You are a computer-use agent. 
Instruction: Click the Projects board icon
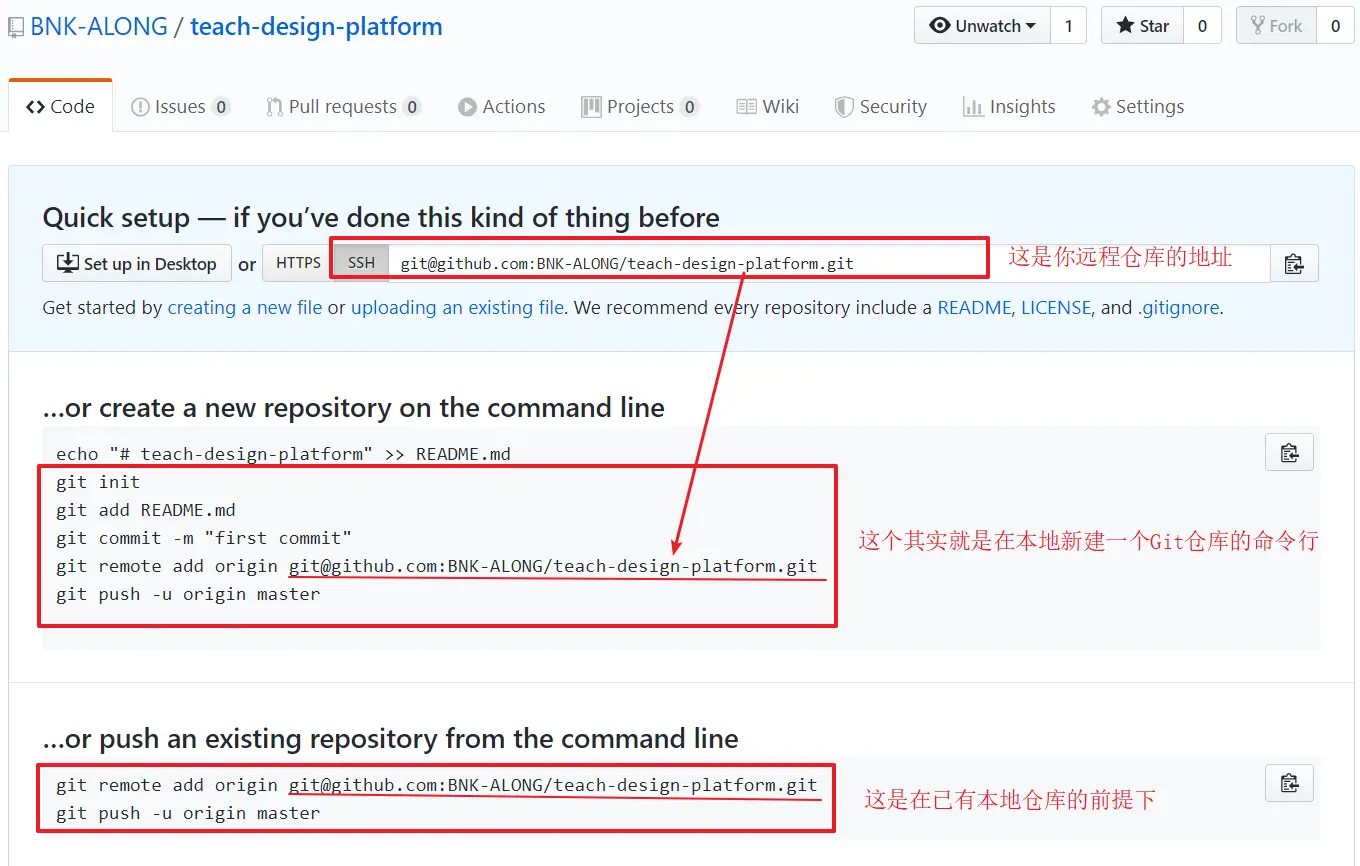[591, 107]
